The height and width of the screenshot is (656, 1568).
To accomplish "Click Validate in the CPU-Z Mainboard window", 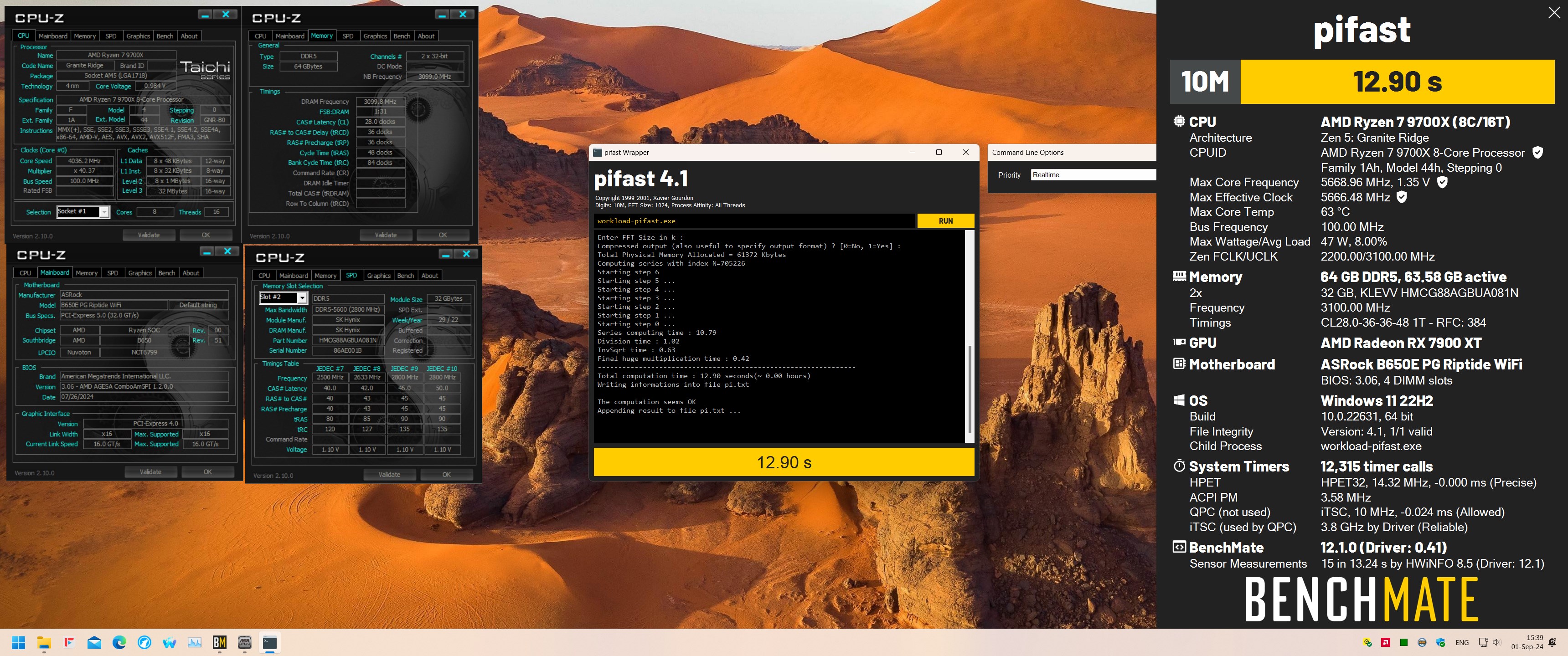I will pos(150,471).
